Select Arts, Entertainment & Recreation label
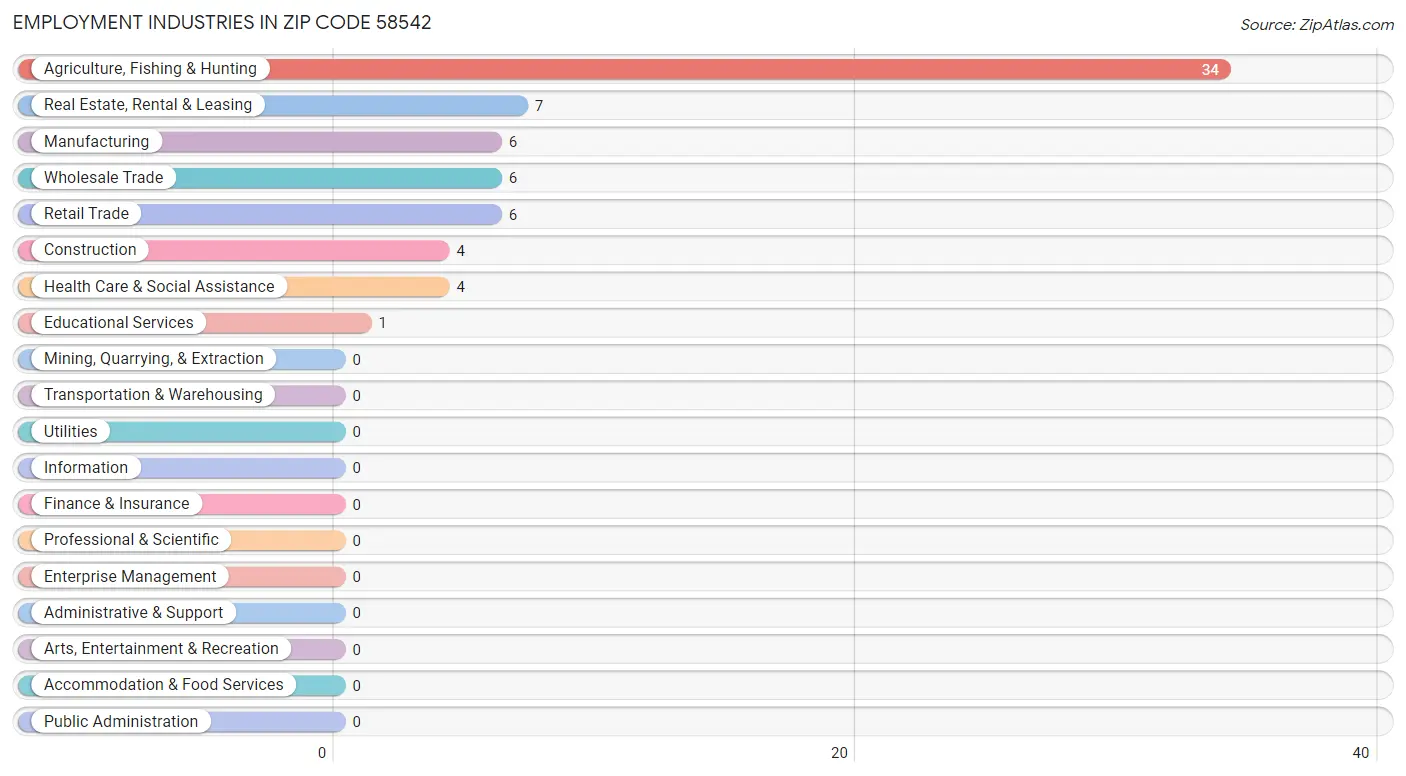This screenshot has width=1406, height=776. click(161, 649)
